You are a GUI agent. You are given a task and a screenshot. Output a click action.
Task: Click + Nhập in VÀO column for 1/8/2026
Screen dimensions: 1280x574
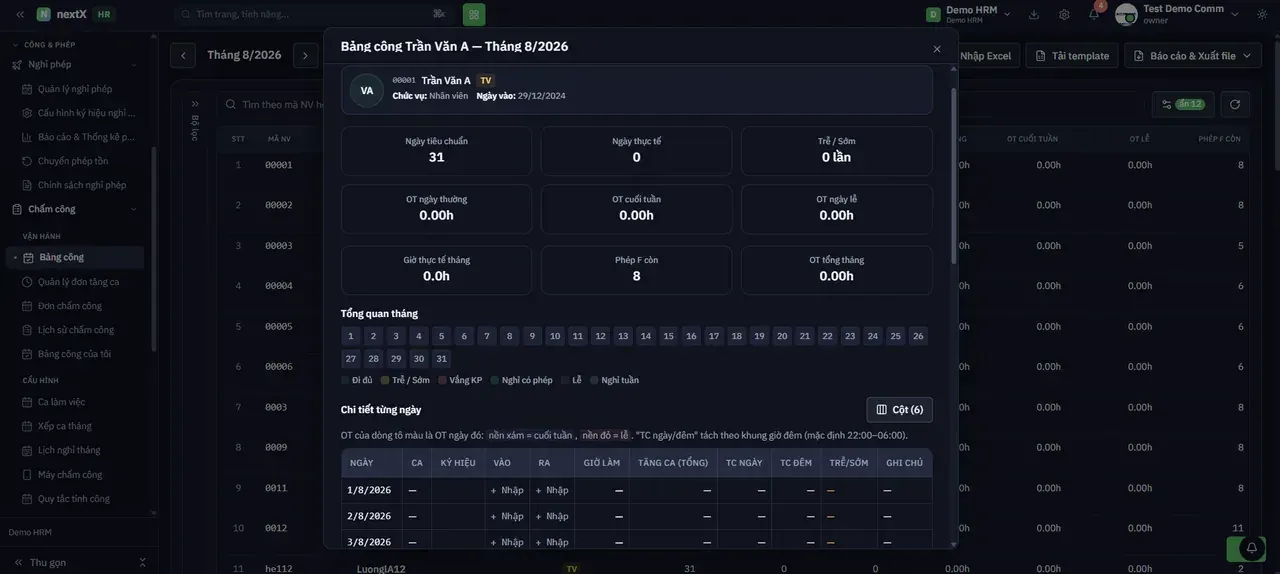(x=507, y=490)
